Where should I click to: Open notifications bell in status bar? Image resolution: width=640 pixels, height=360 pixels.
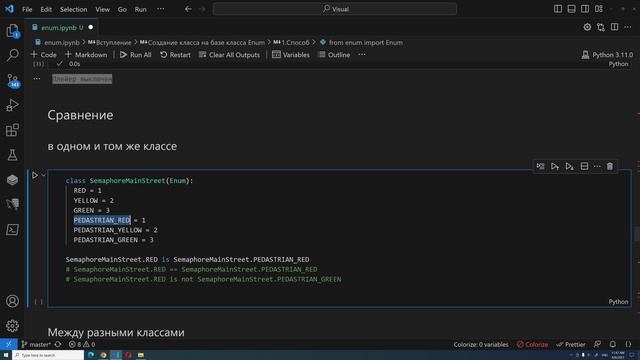[x=612, y=344]
